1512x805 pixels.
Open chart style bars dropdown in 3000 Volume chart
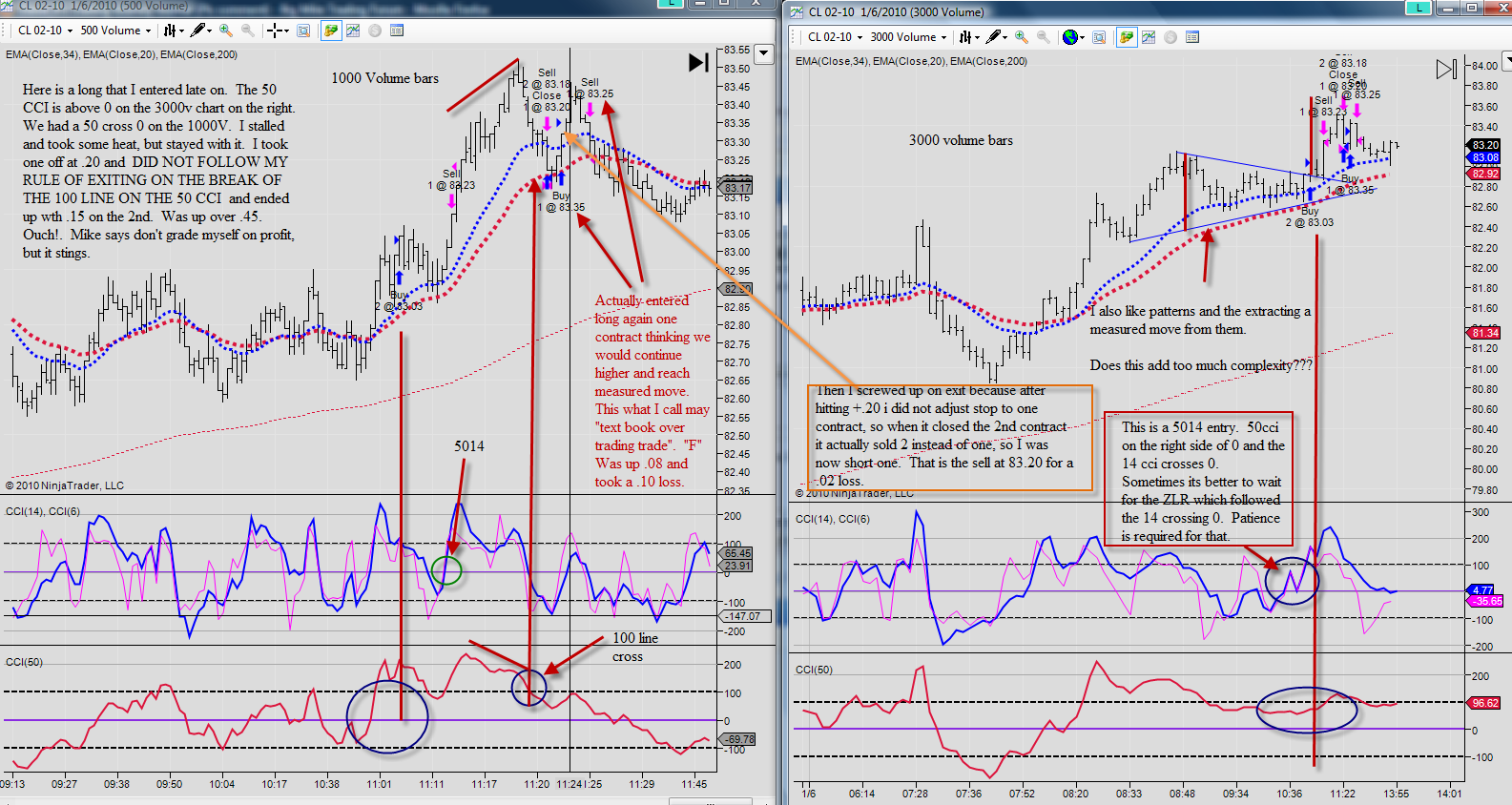tap(969, 37)
